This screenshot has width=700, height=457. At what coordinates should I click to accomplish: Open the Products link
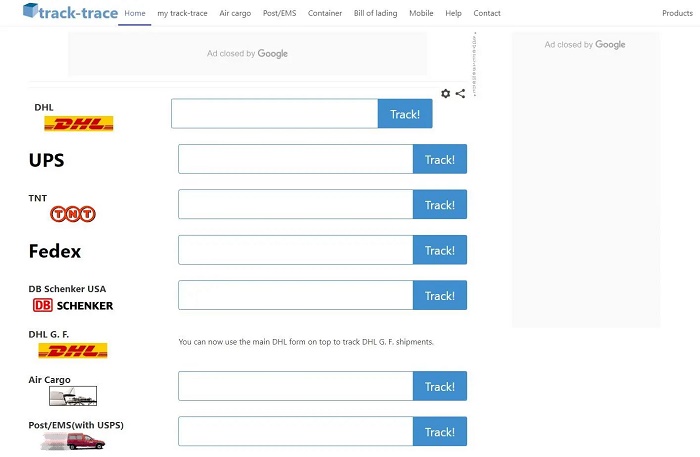677,13
